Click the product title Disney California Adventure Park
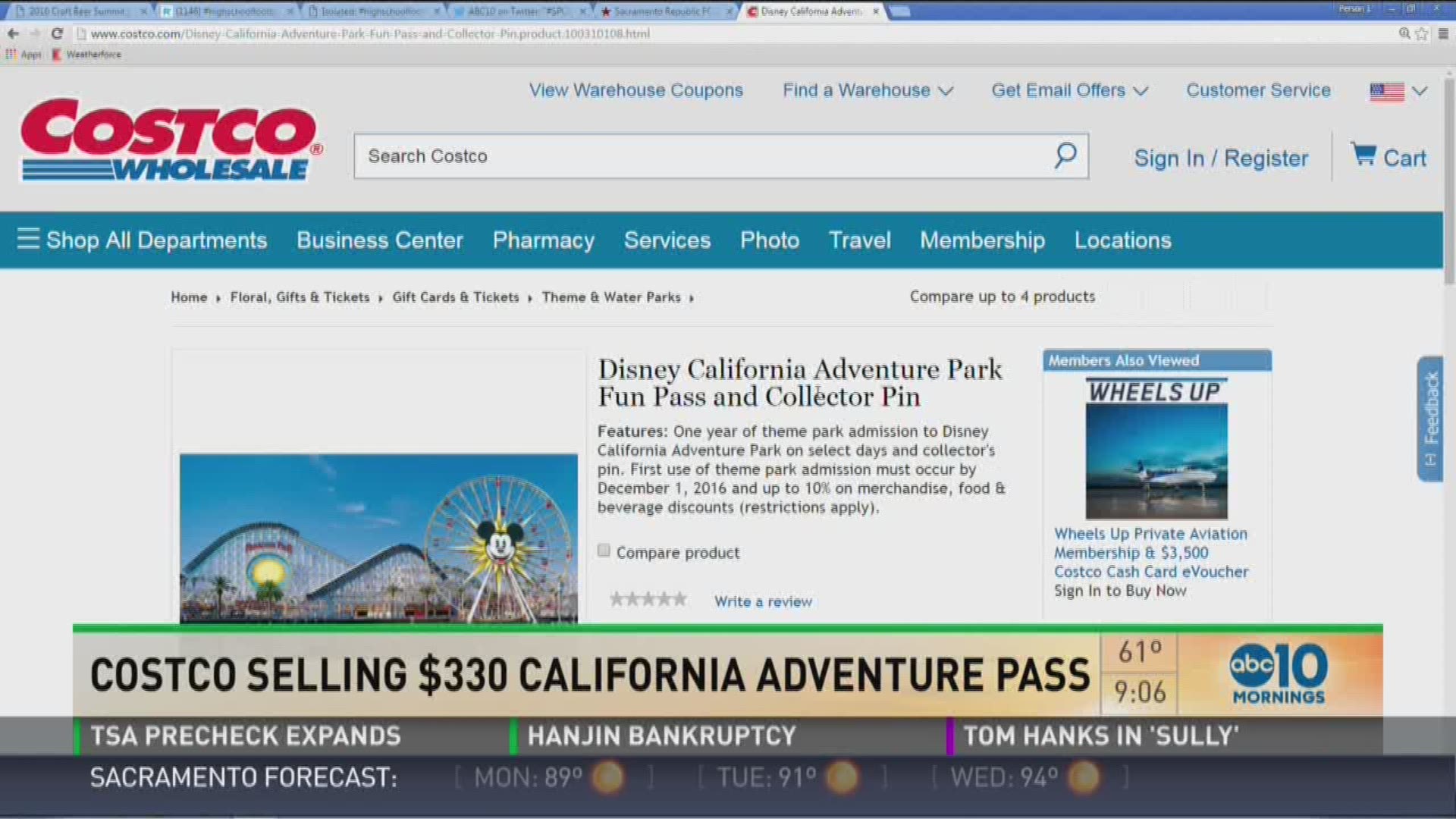This screenshot has width=1456, height=819. click(800, 383)
